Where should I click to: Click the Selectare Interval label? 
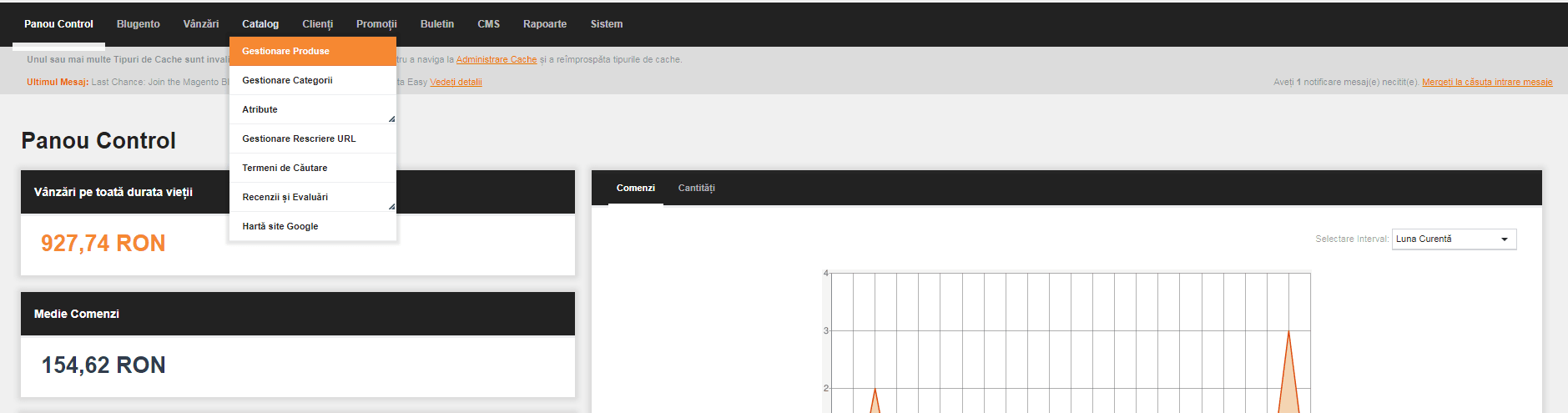click(1352, 239)
